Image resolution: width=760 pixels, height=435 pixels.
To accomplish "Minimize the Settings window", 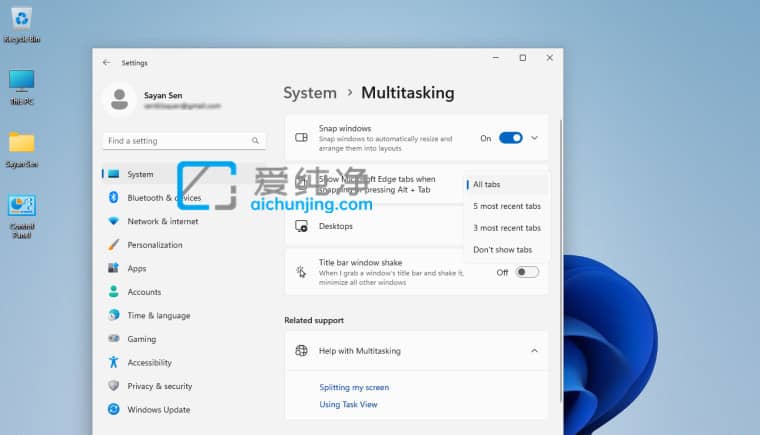I will coord(495,58).
